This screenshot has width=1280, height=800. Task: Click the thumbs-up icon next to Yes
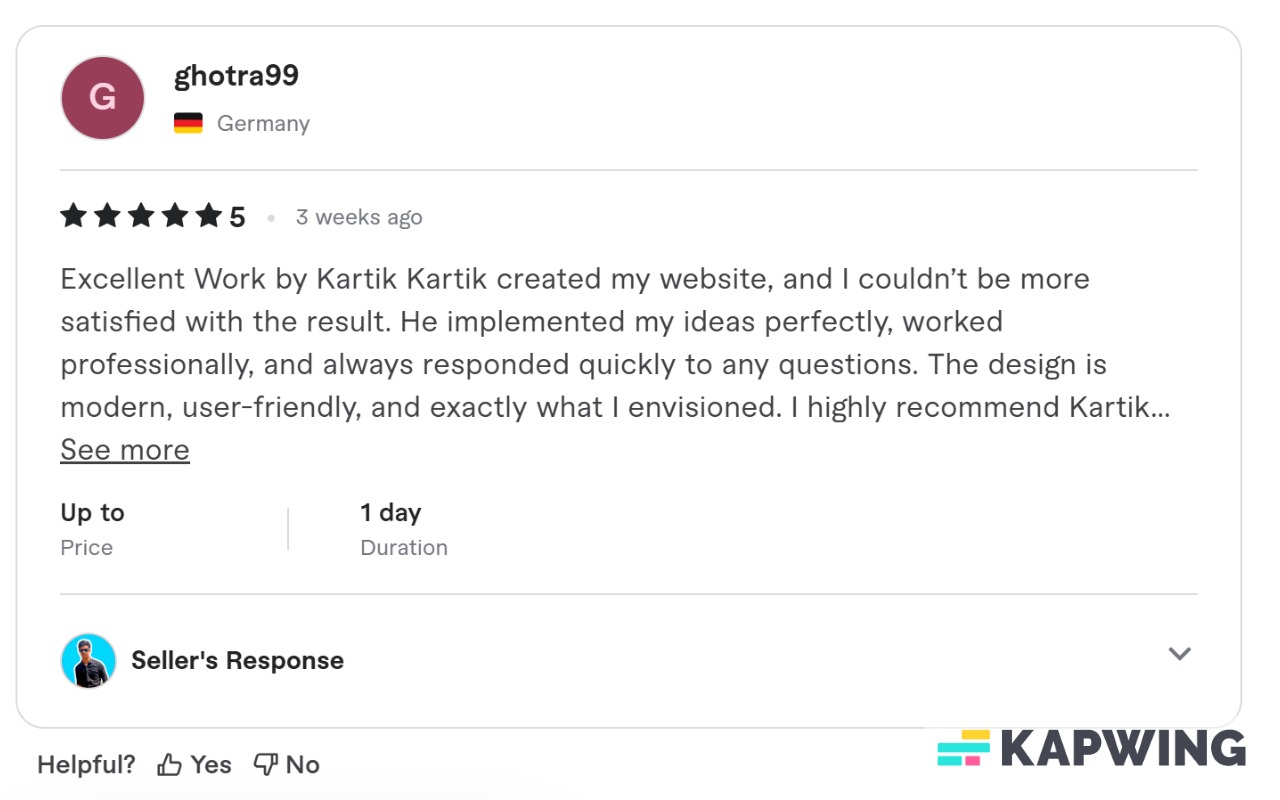[x=168, y=764]
